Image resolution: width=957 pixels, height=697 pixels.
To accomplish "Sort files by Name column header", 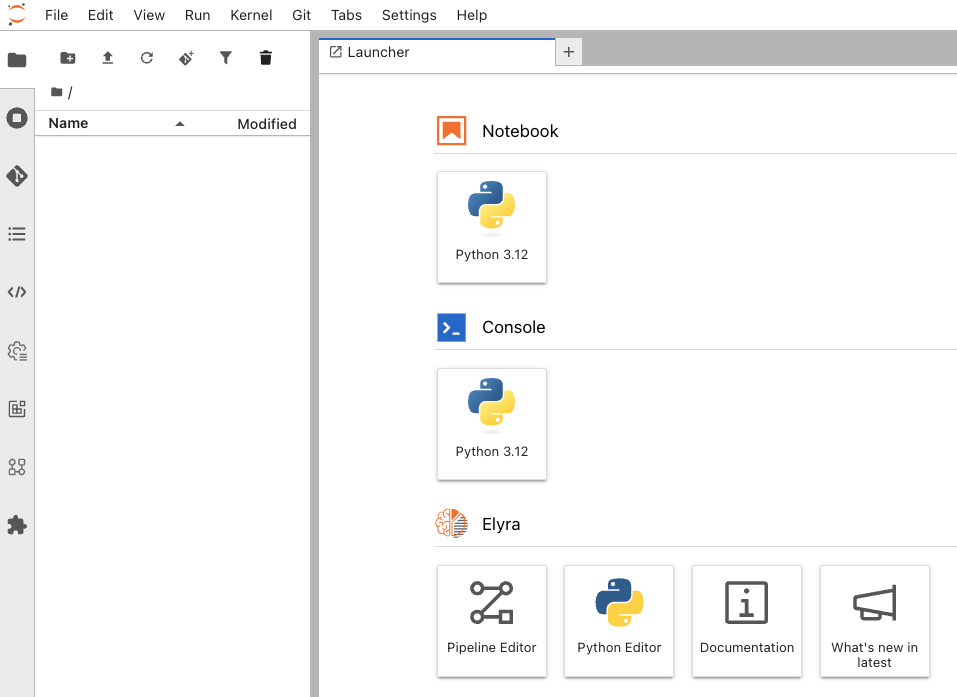I will tap(69, 123).
